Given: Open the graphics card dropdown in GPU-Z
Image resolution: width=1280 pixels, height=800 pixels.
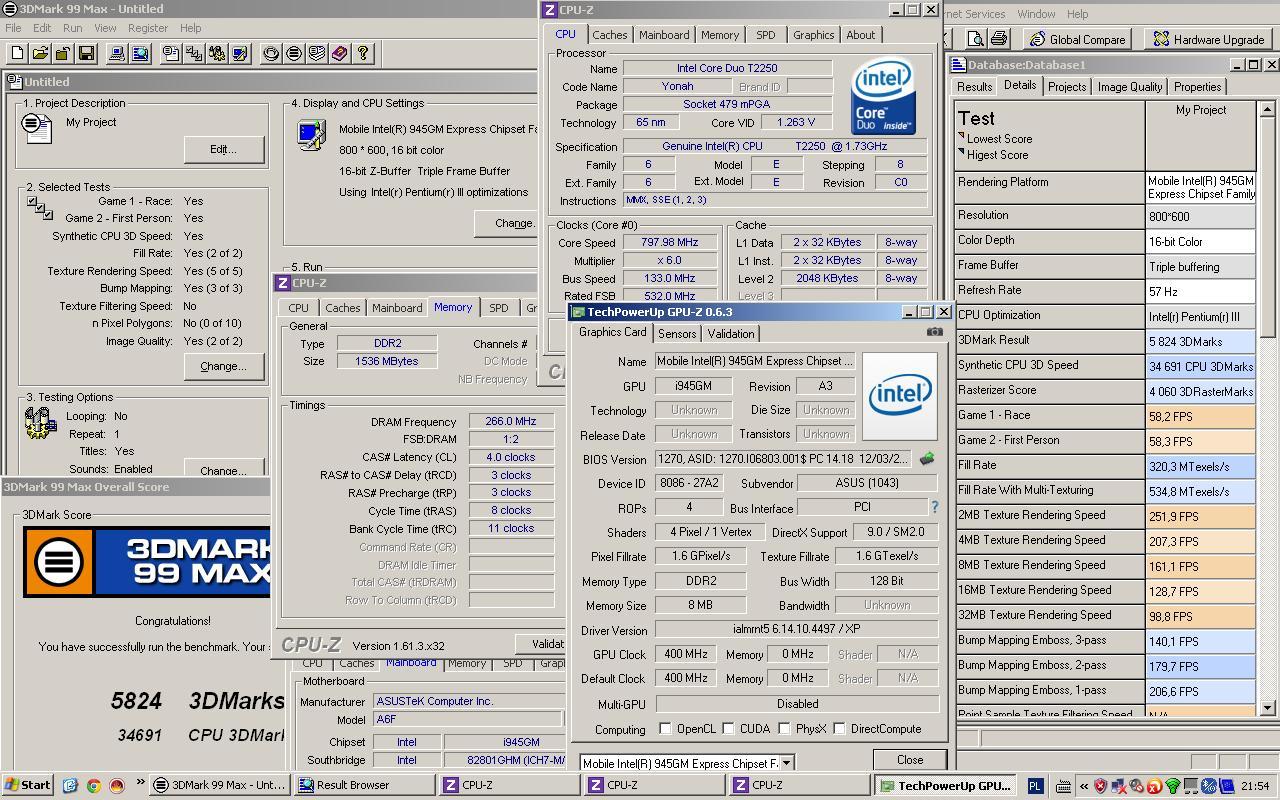Looking at the screenshot, I should point(786,763).
